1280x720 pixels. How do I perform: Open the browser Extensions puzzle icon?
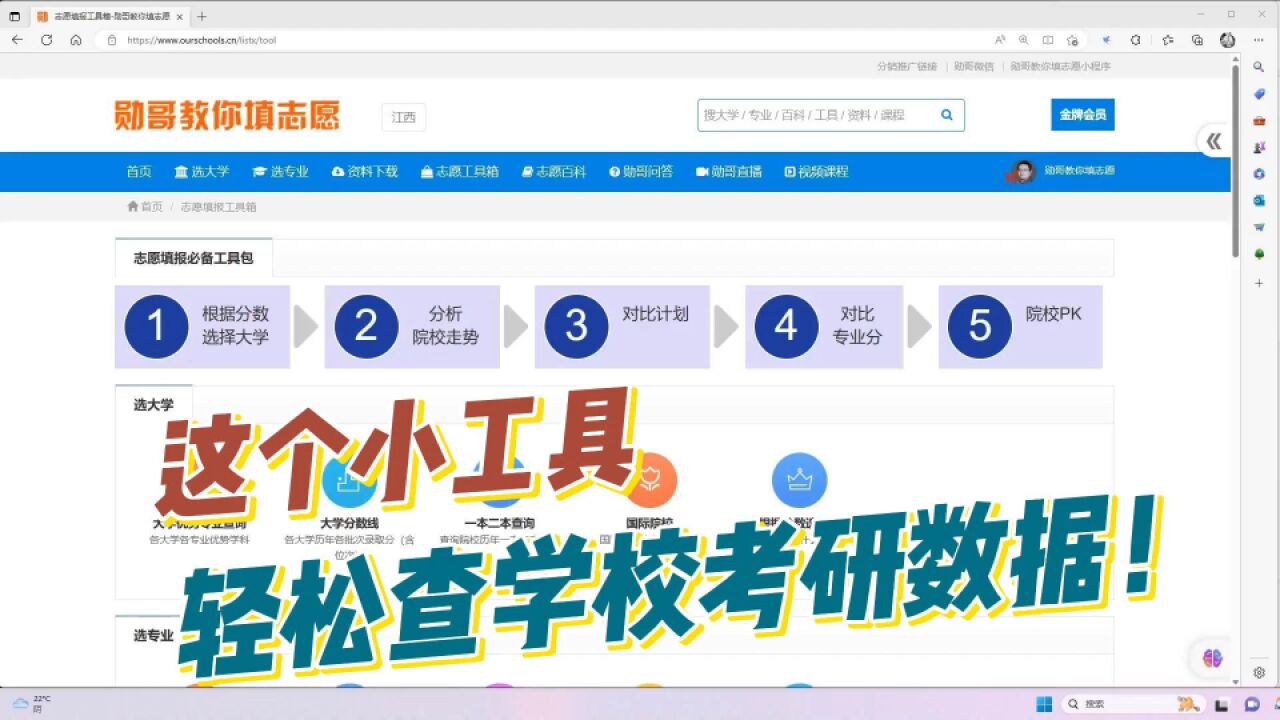[x=1136, y=40]
